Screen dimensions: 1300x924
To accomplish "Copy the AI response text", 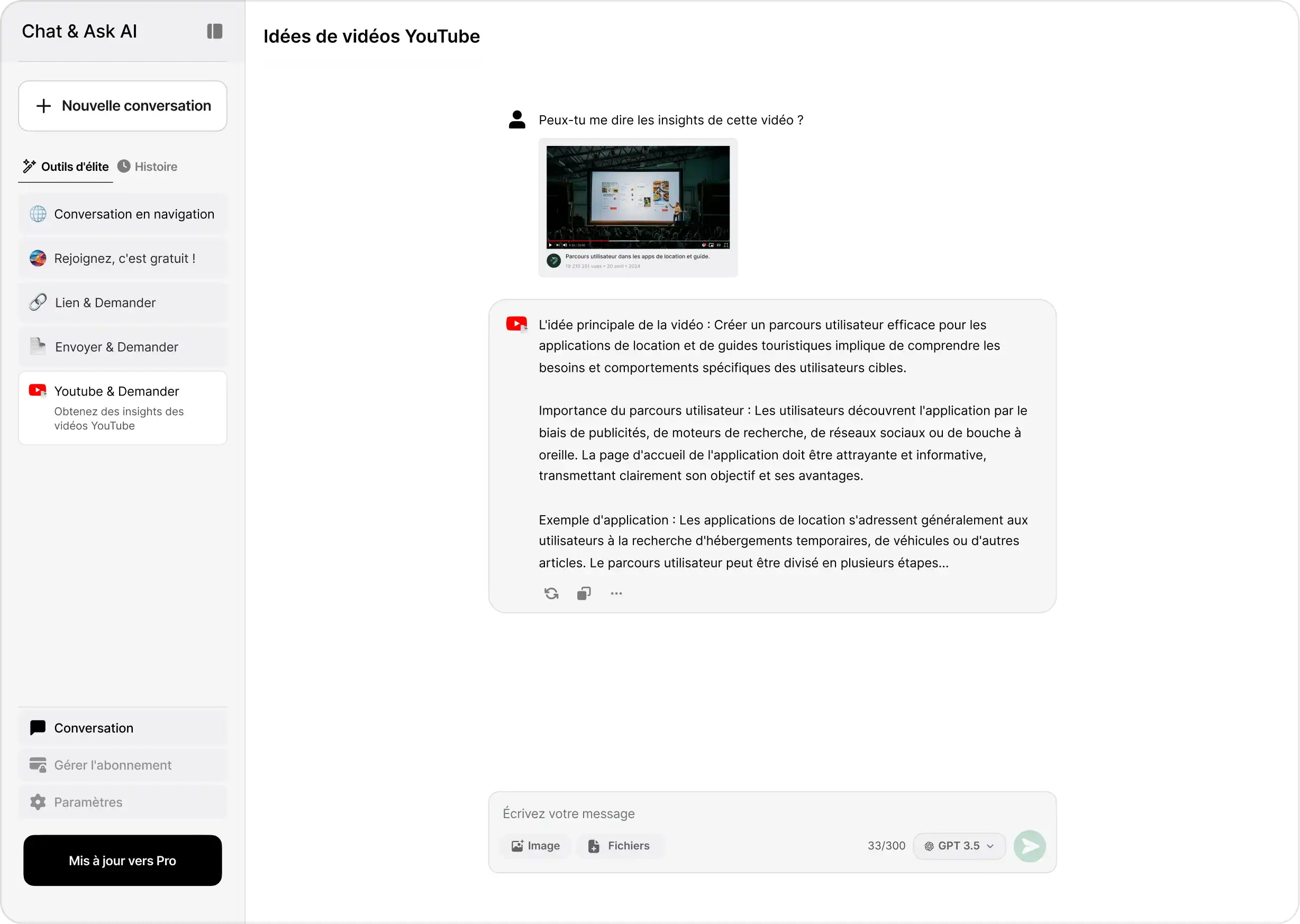I will click(x=584, y=593).
